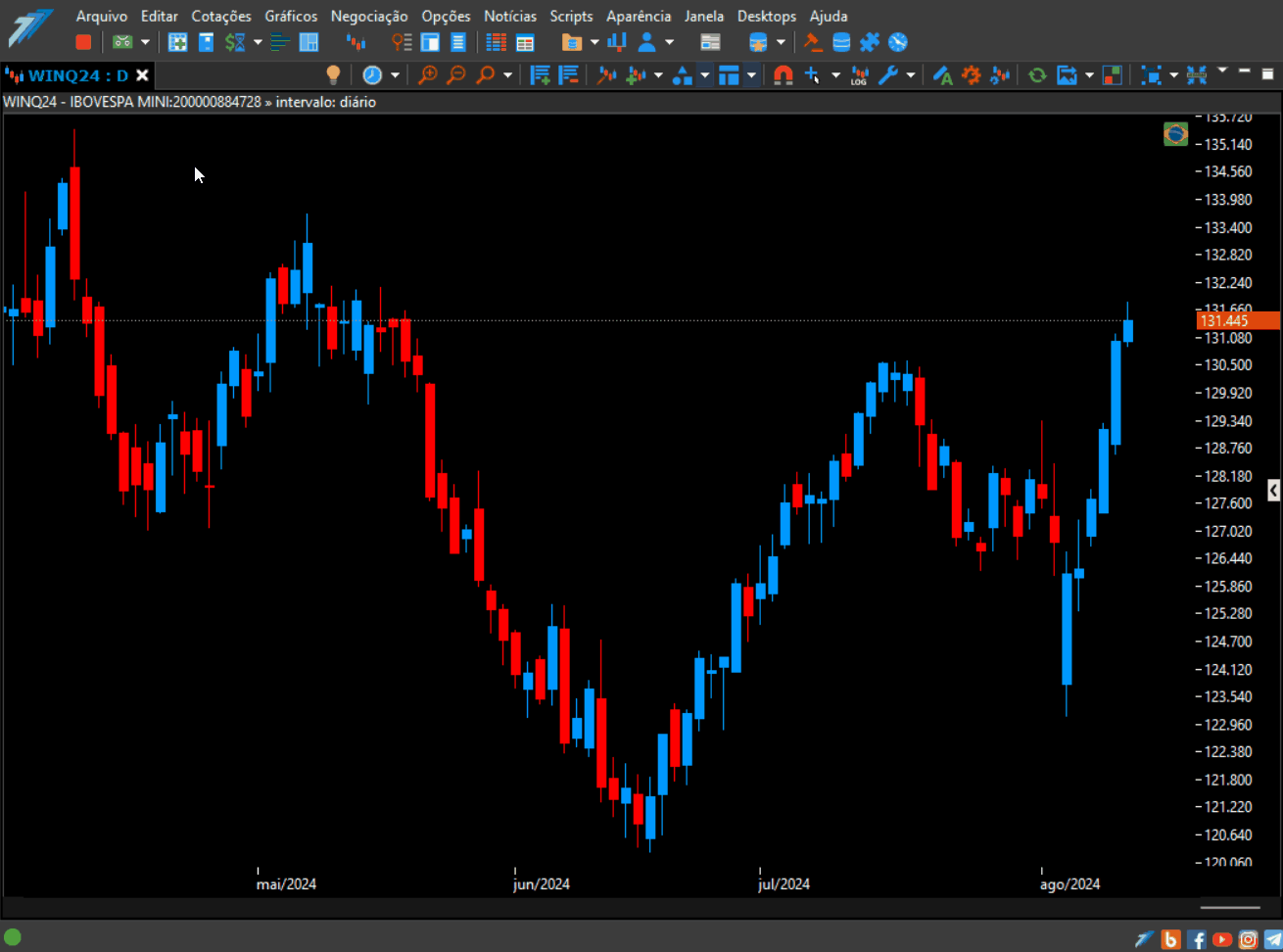Click the green robot trading icon
This screenshot has height=952, width=1283.
pos(122,42)
